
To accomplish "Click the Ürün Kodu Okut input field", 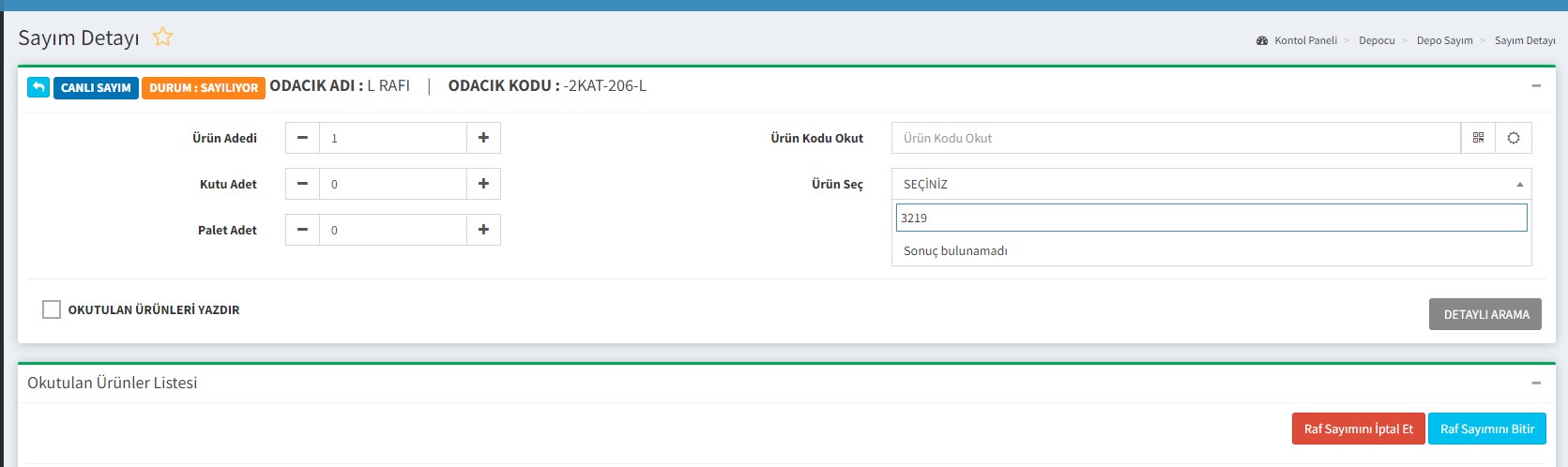I will [x=1175, y=138].
